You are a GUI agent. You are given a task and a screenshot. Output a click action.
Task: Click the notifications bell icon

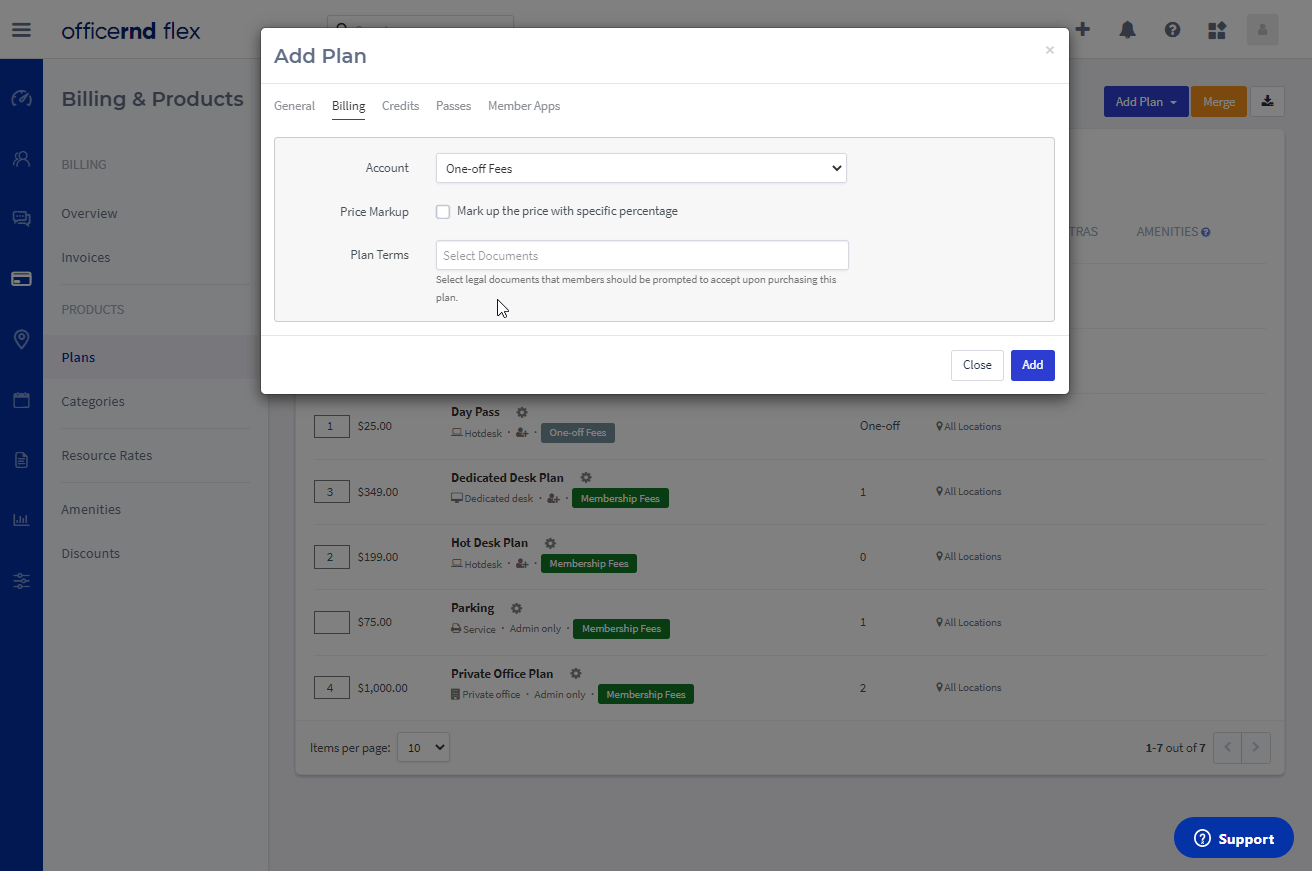(1128, 30)
